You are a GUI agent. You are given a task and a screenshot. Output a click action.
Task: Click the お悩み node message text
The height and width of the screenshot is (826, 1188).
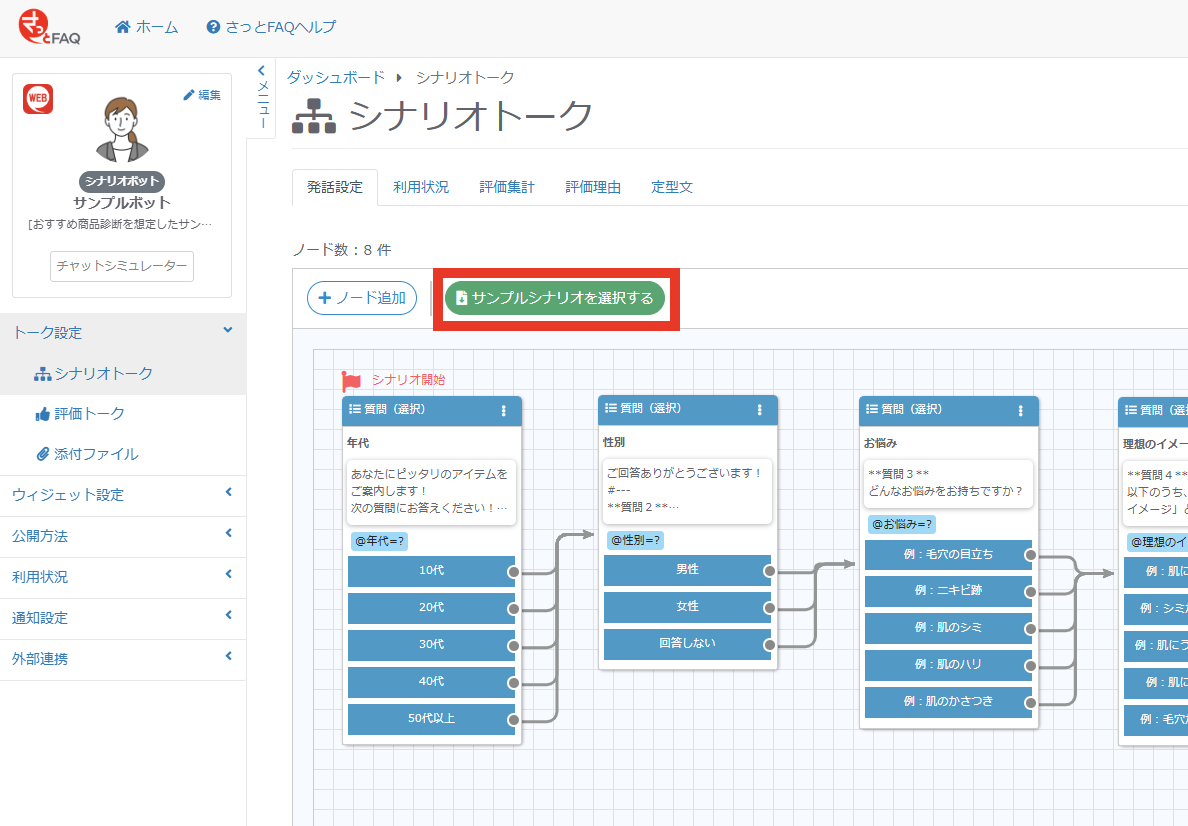click(x=948, y=483)
